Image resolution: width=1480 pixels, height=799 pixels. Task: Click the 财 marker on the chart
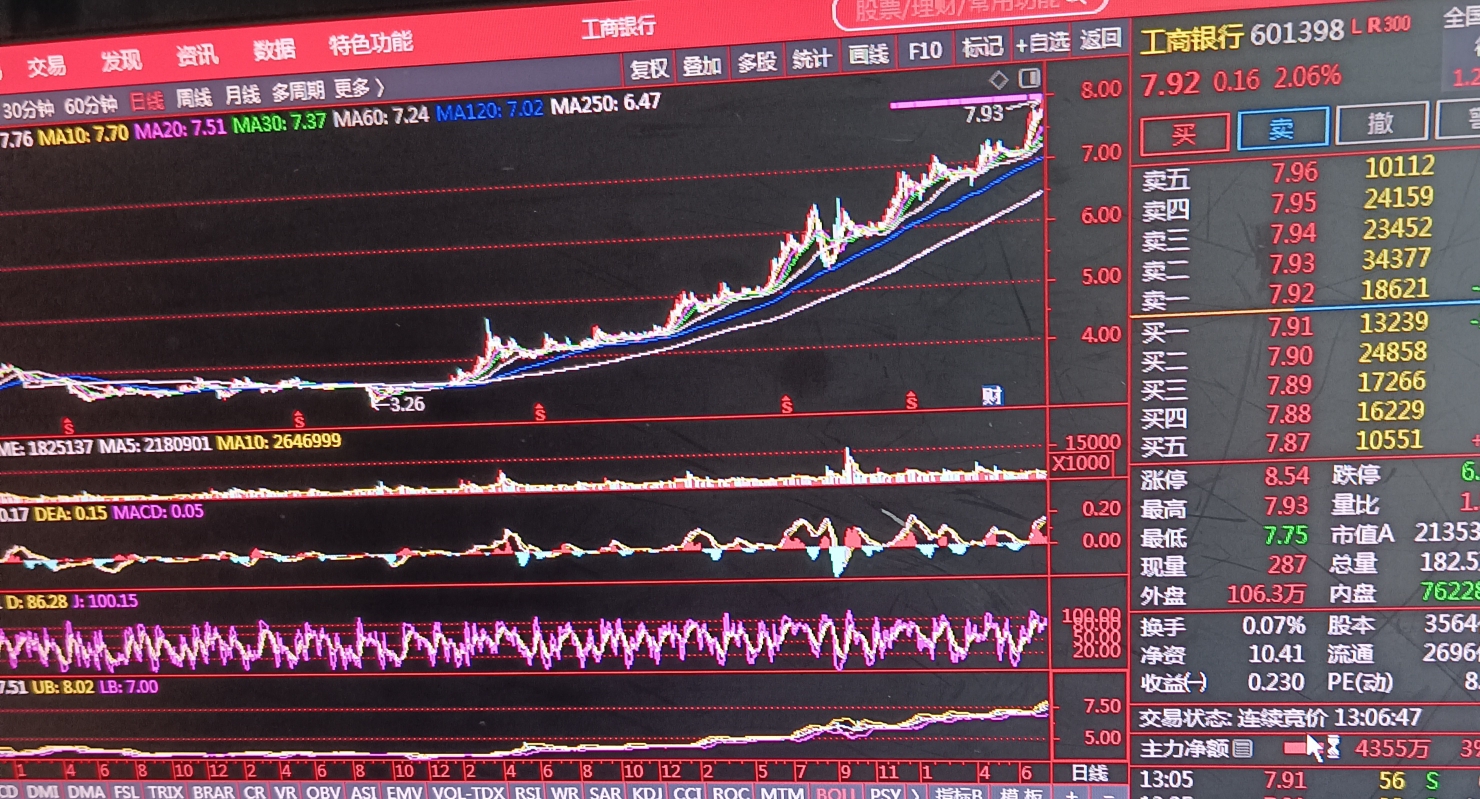tap(992, 396)
